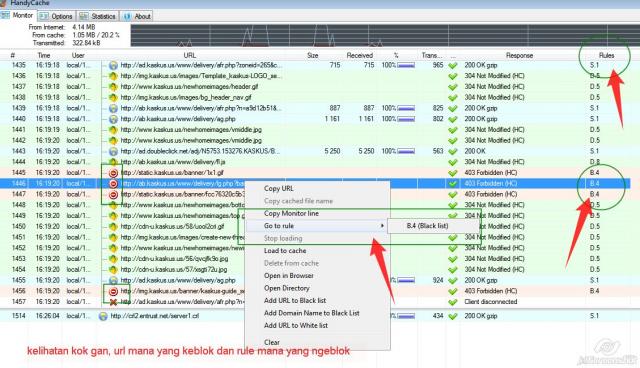The height and width of the screenshot is (368, 640).
Task: Select the ad.doubleclick.net URL on row 1443
Action: pyautogui.click(x=200, y=151)
